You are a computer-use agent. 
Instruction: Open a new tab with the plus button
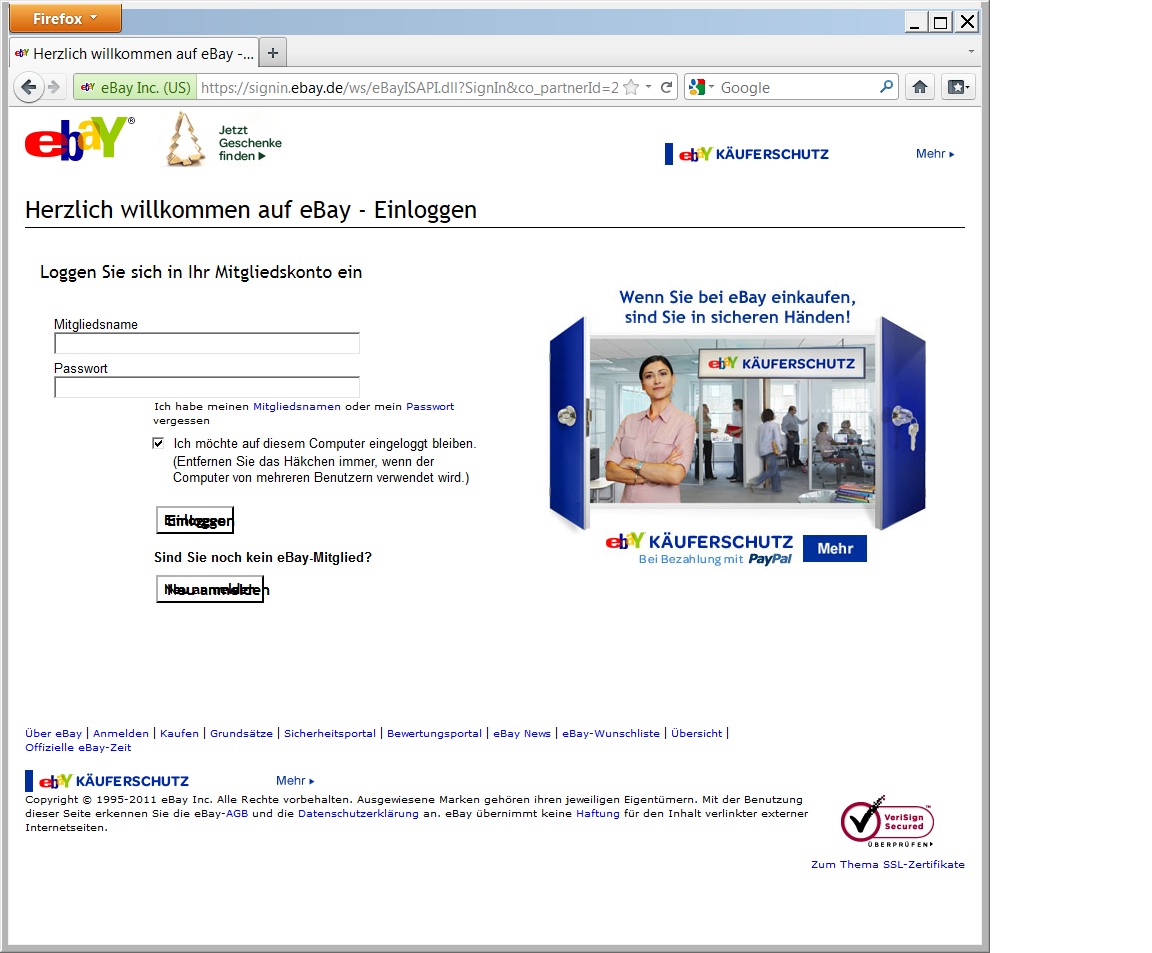[273, 53]
